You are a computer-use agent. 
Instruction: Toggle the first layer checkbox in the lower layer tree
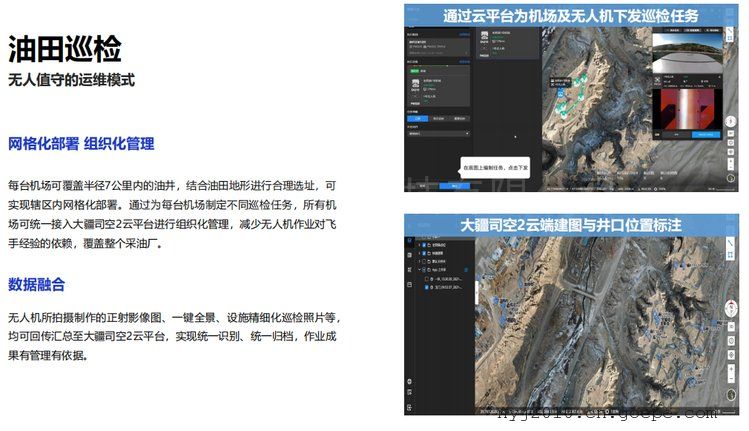tap(424, 244)
